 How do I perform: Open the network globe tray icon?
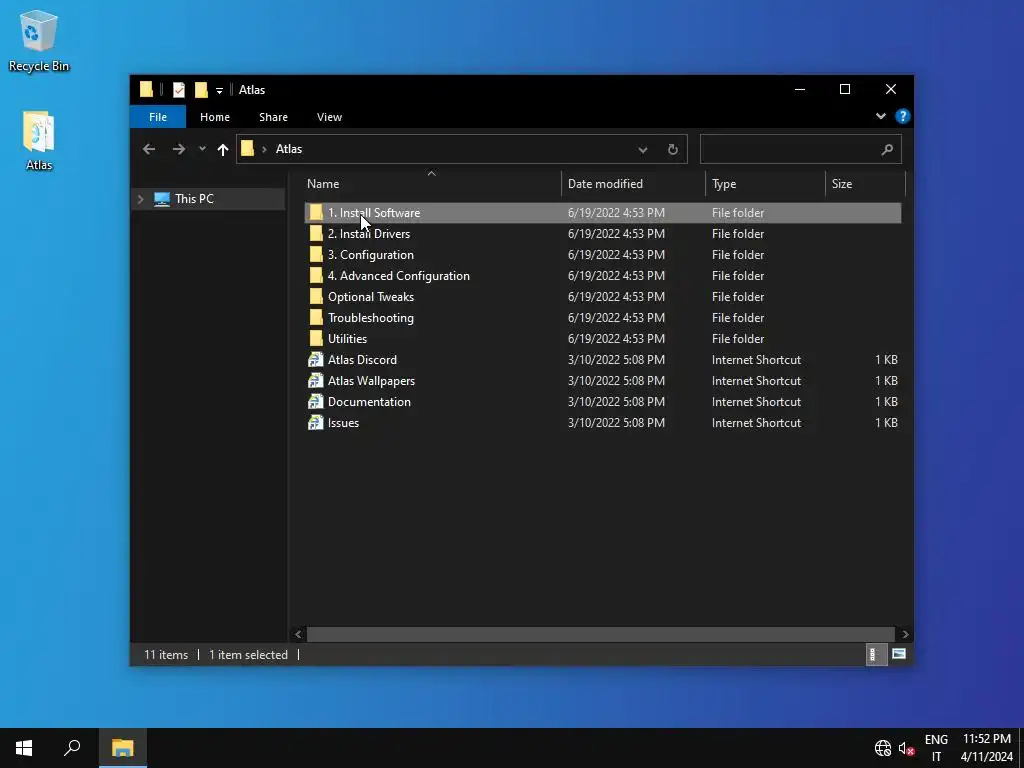coord(882,748)
